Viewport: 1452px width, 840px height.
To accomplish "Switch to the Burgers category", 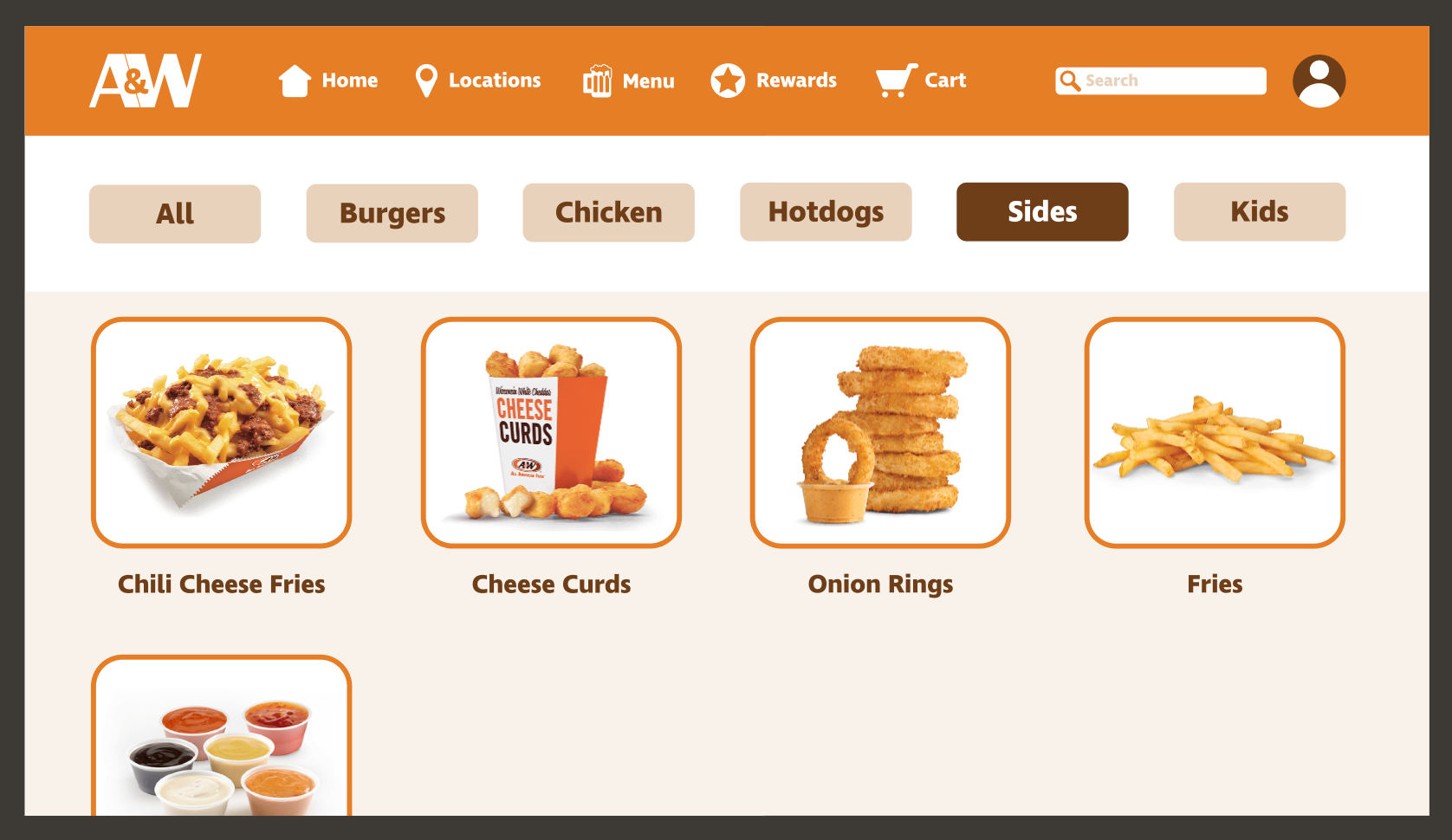I will point(392,213).
